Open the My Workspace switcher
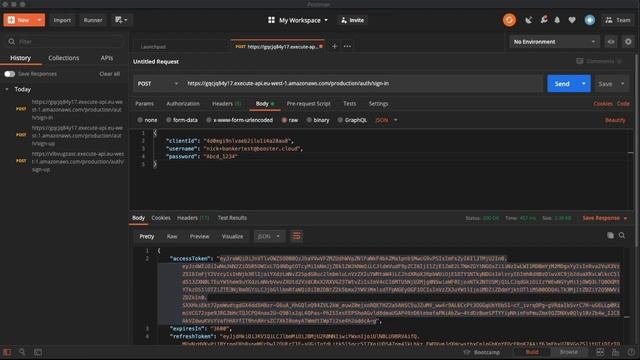Viewport: 640px width, 360px height. [298, 20]
